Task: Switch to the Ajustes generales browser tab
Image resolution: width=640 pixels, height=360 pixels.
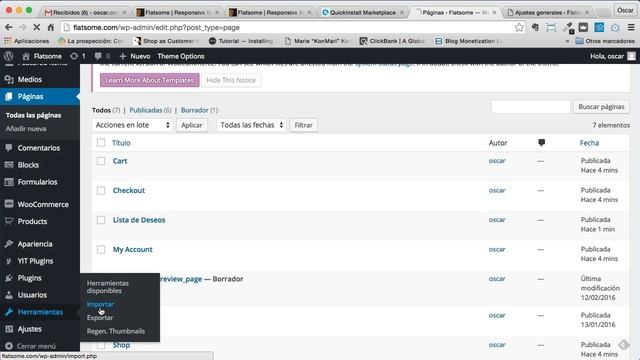Action: [547, 13]
